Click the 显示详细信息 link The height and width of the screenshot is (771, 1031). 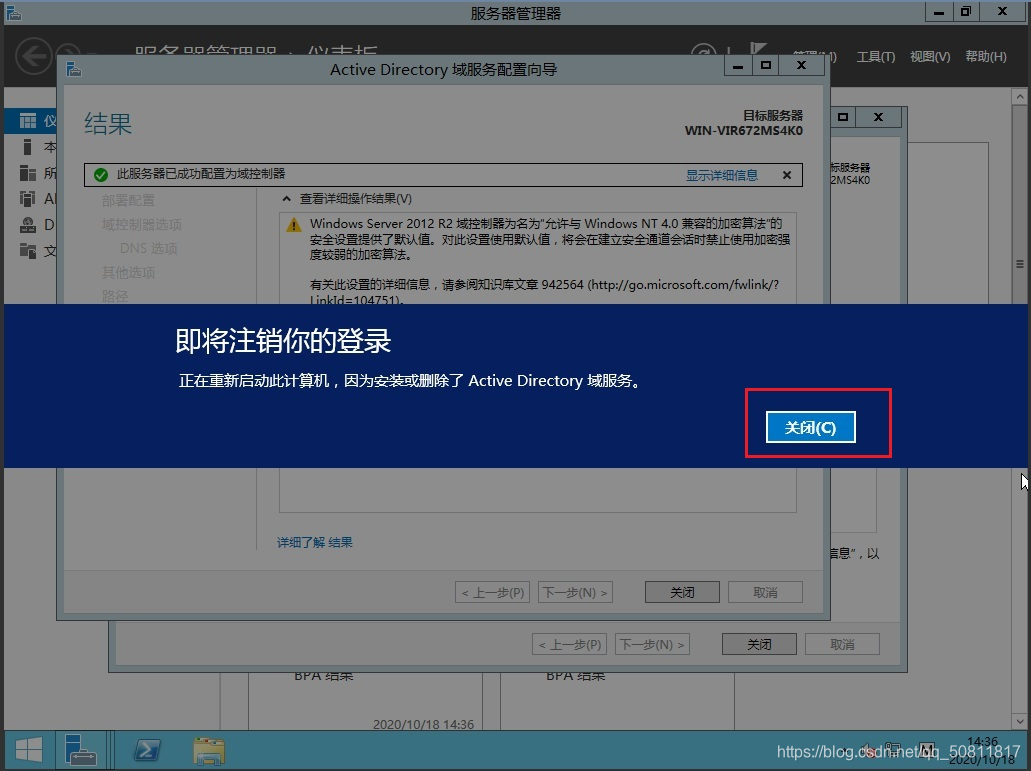point(721,175)
